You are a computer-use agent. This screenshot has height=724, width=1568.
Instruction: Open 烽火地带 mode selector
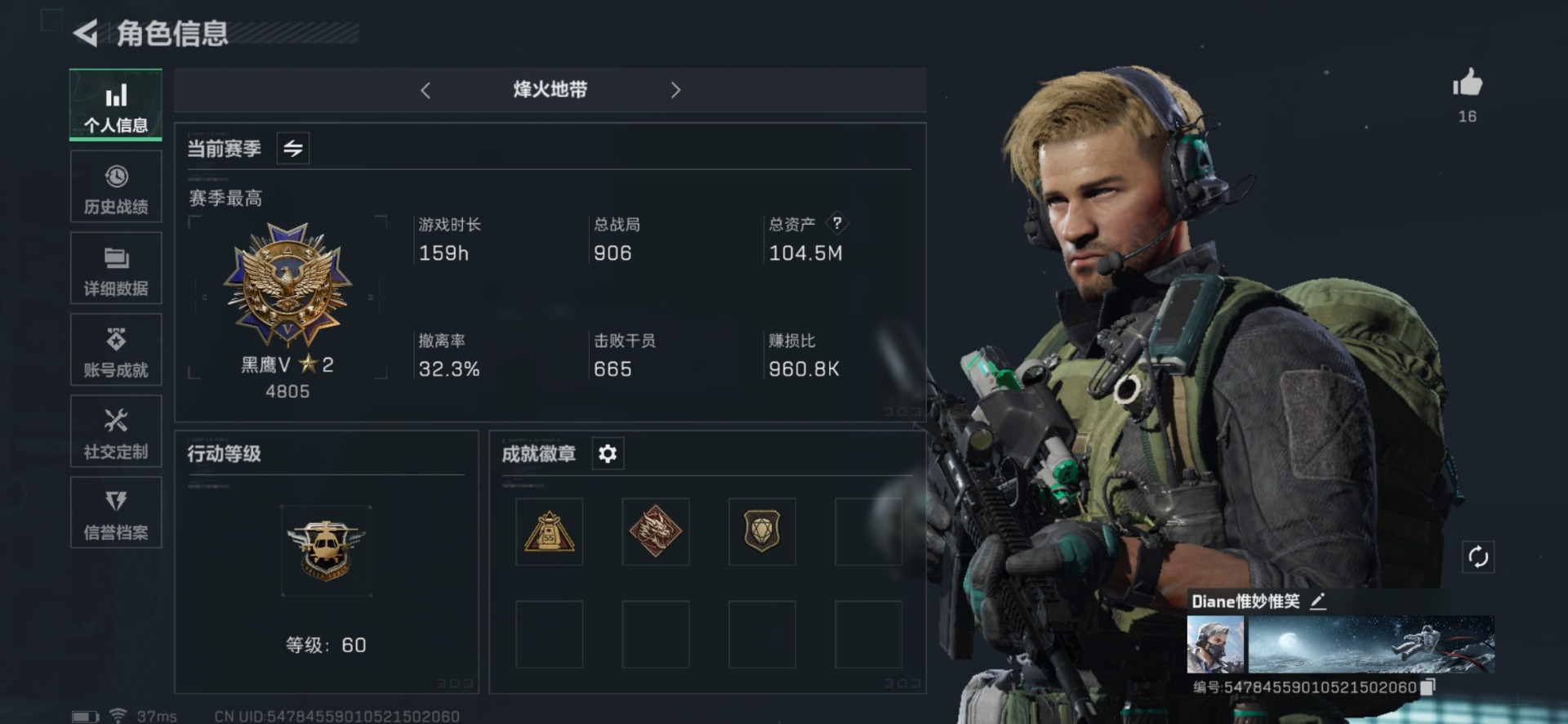(550, 90)
